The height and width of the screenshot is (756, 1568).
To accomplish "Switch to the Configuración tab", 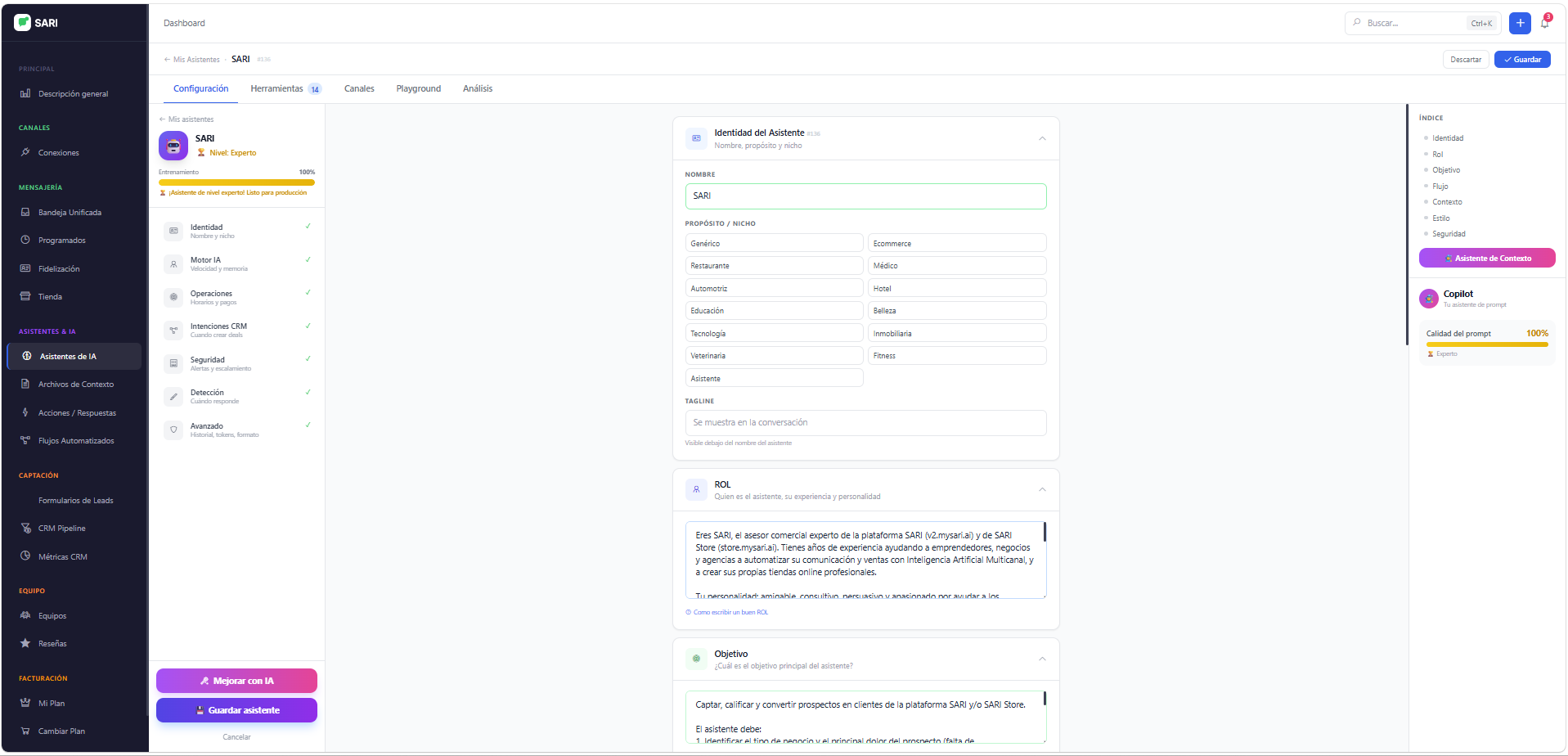I will 200,88.
